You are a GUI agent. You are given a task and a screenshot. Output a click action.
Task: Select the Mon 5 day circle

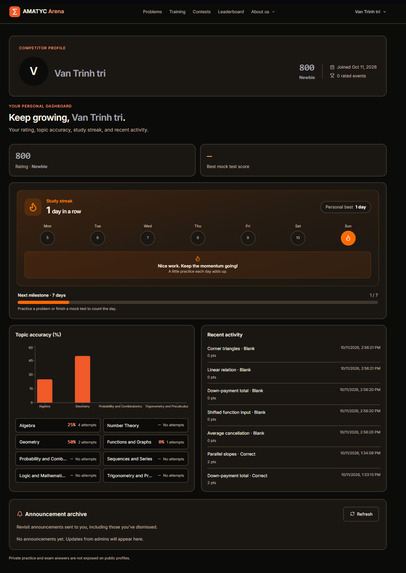tap(48, 238)
